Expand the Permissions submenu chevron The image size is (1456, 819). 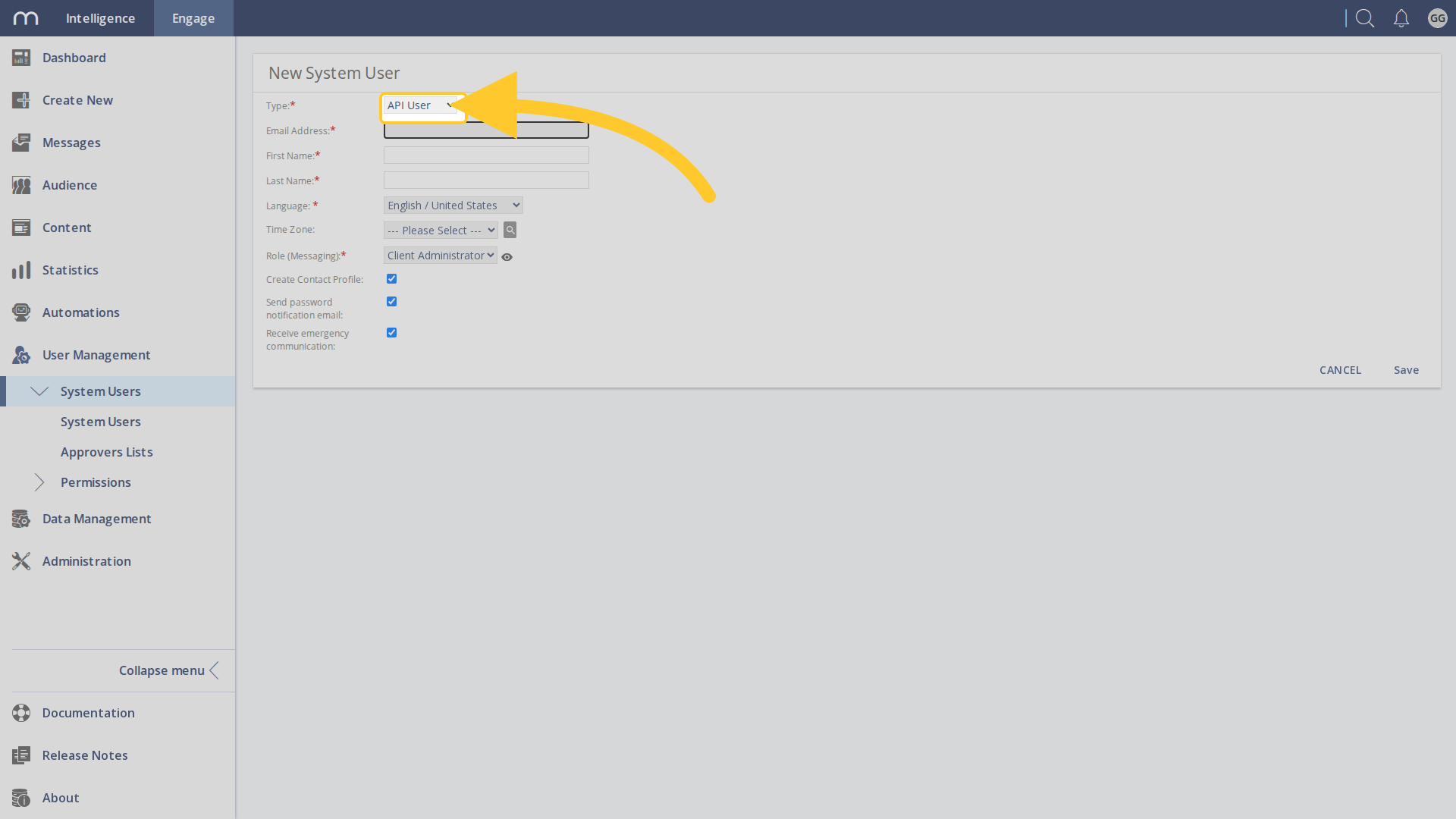(39, 482)
